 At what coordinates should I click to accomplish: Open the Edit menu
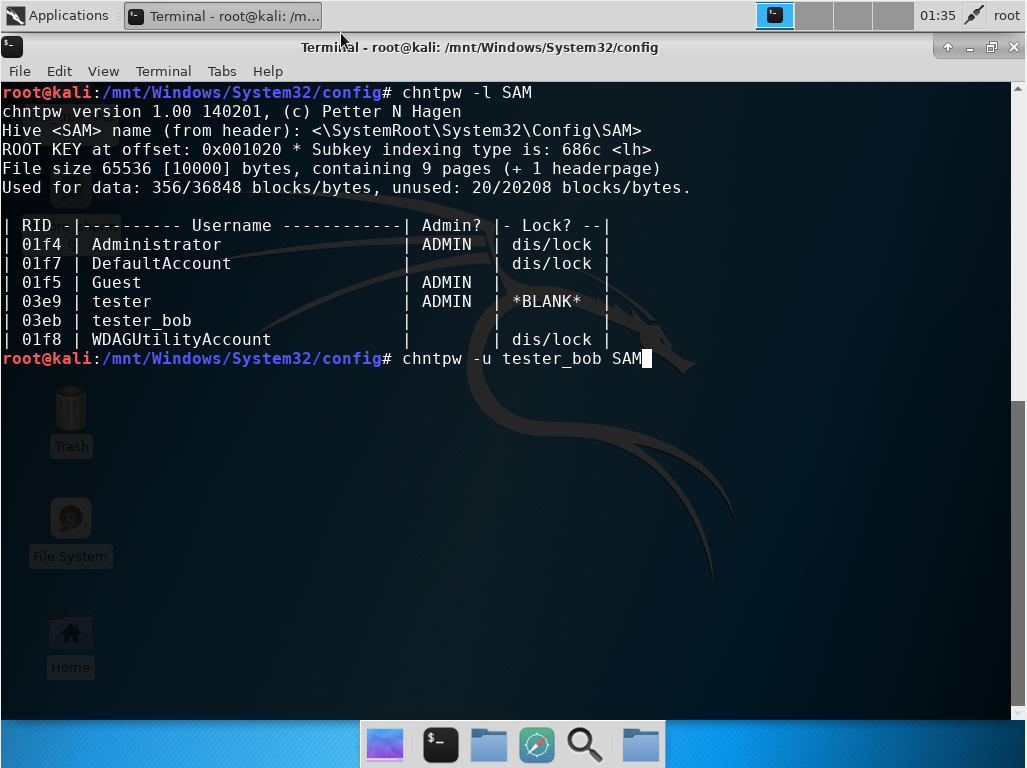click(x=59, y=71)
